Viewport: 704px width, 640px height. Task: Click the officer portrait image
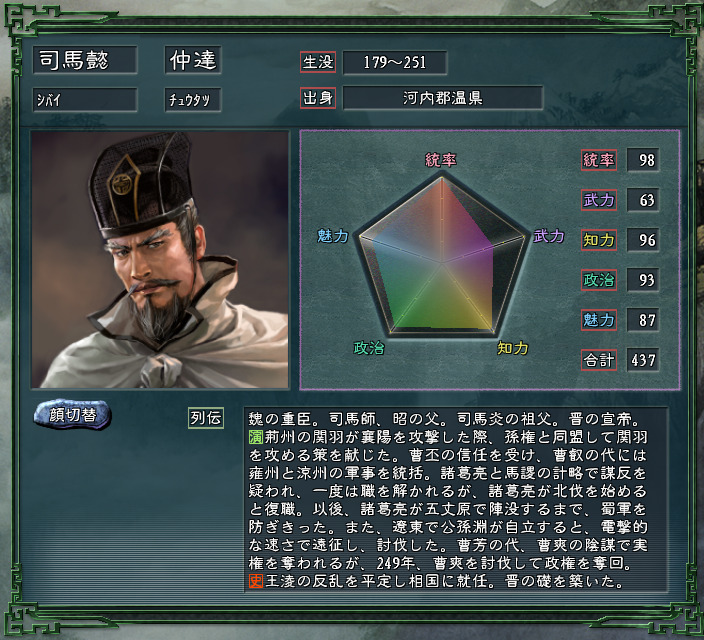click(160, 260)
